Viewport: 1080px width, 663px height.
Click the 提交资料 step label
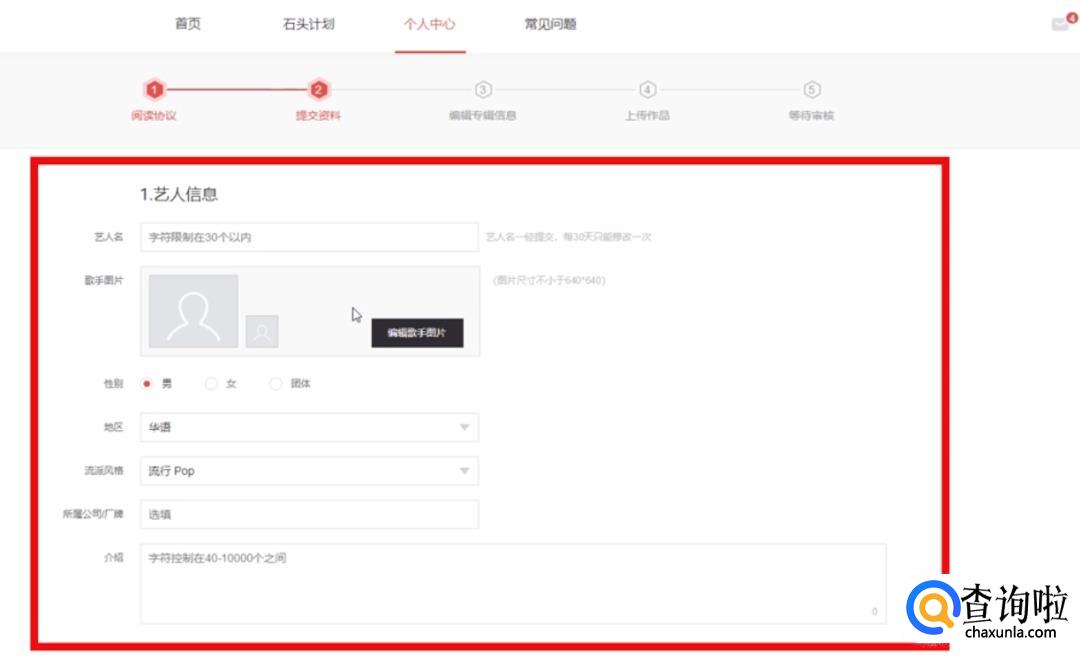point(318,116)
